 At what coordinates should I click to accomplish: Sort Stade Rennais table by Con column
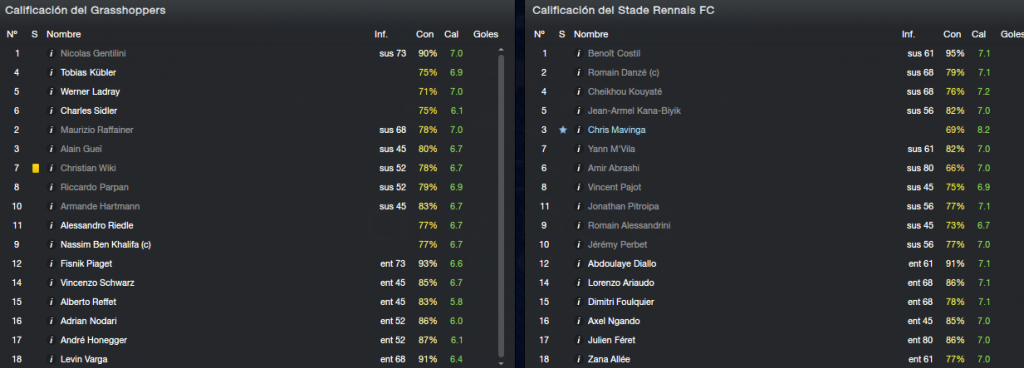(x=952, y=34)
